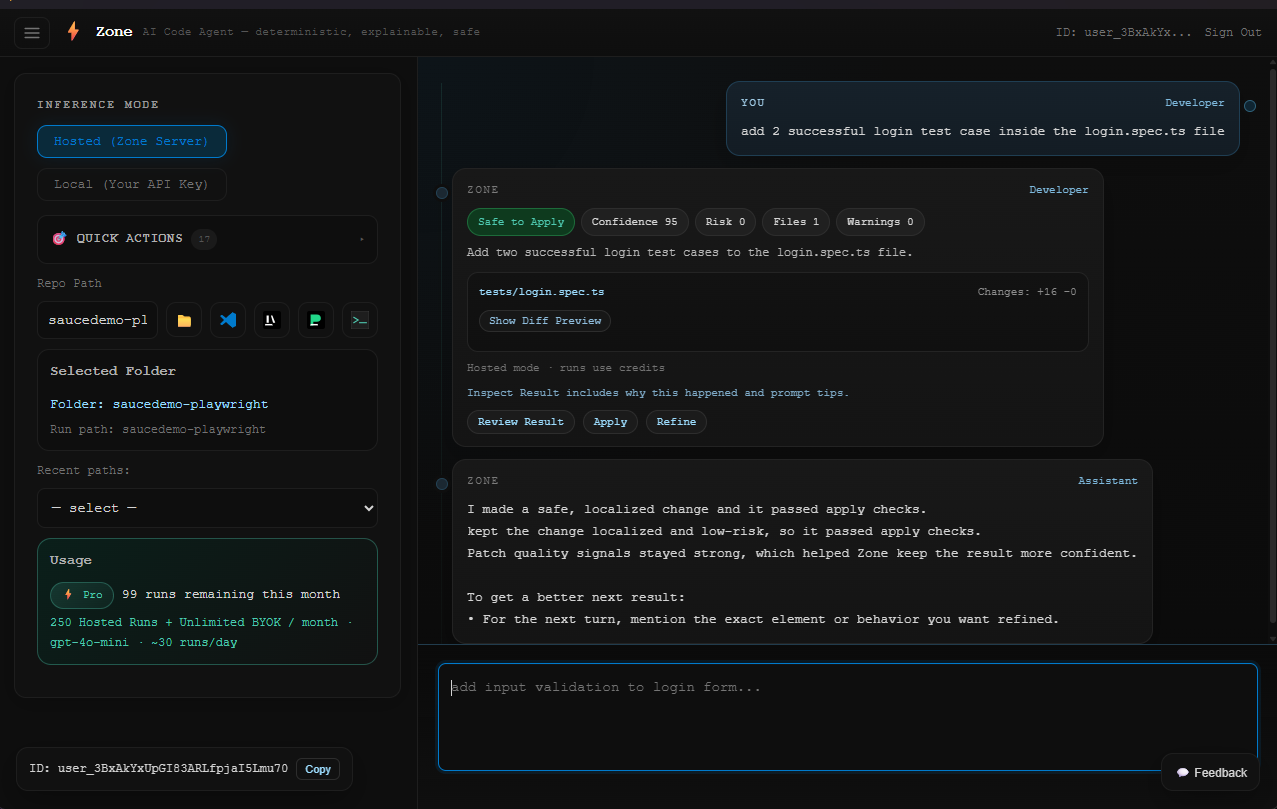Select Hosted (Zone Server) inference mode
This screenshot has height=809, width=1277.
click(x=132, y=141)
